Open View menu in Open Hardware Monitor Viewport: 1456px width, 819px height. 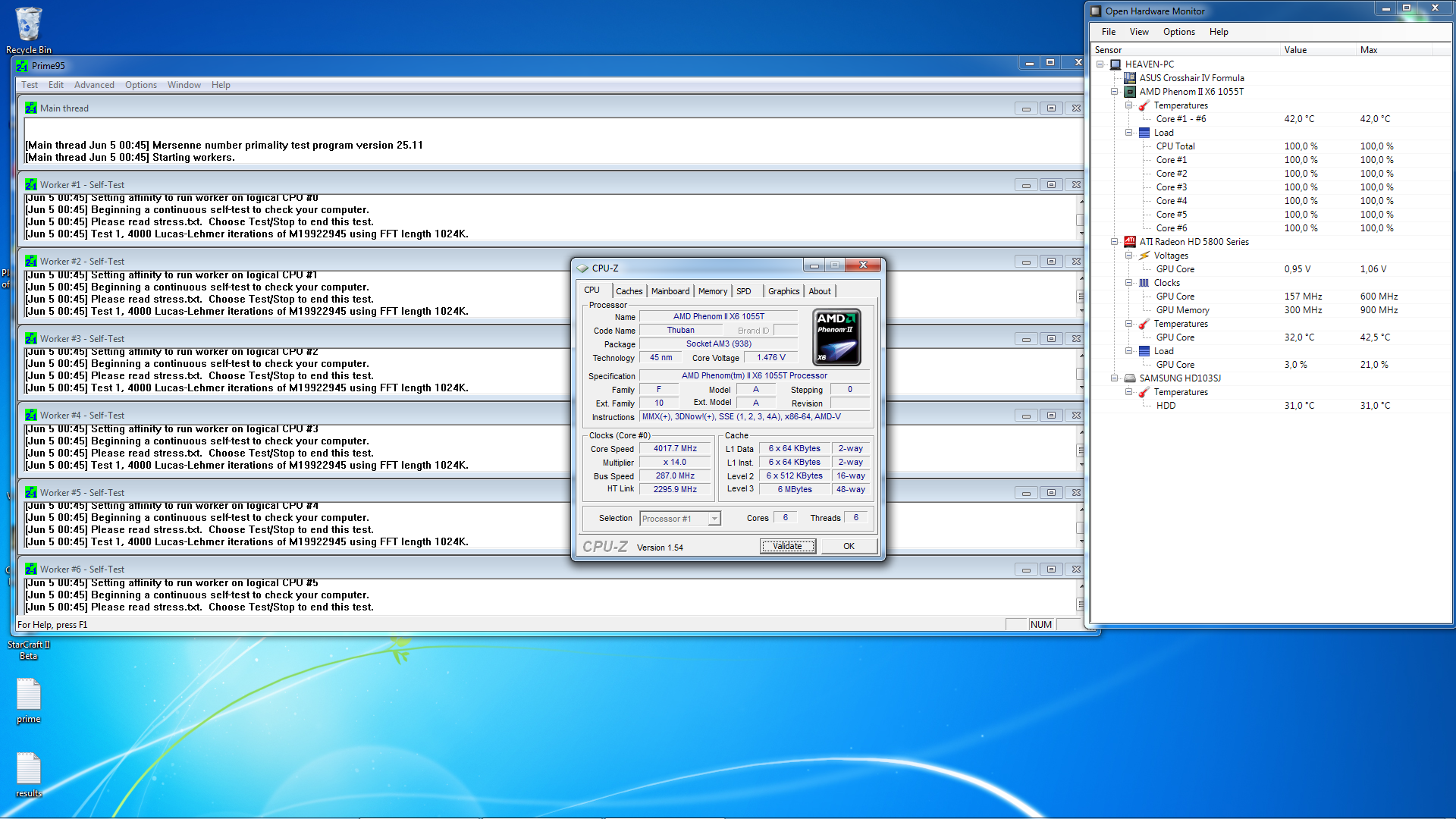(x=1138, y=32)
